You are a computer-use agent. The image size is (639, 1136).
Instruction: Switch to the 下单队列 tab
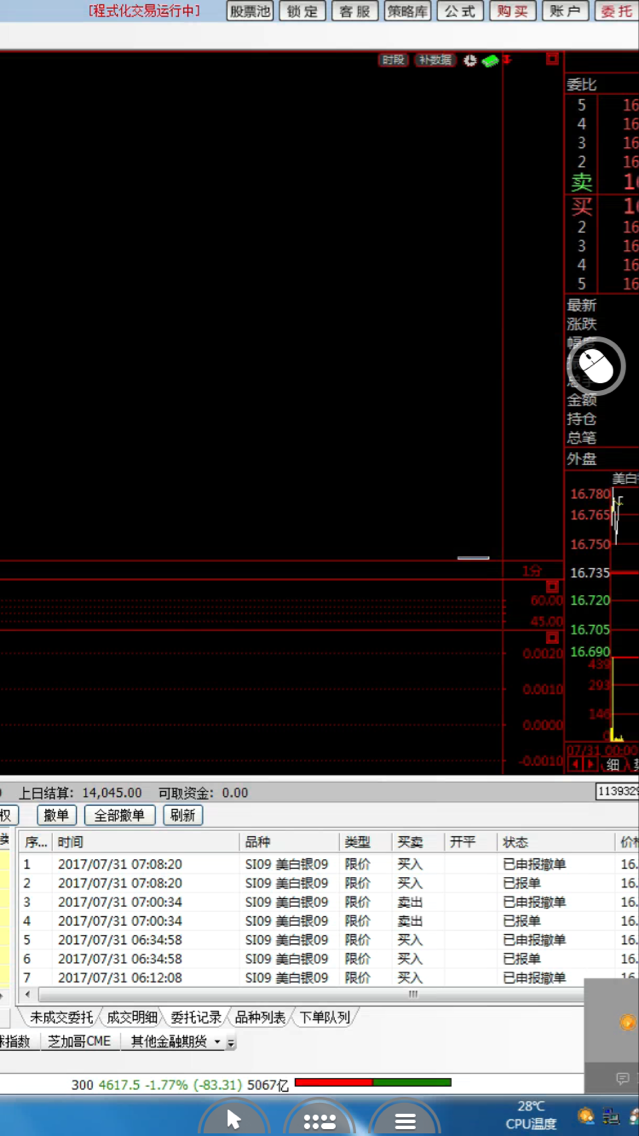[325, 1017]
